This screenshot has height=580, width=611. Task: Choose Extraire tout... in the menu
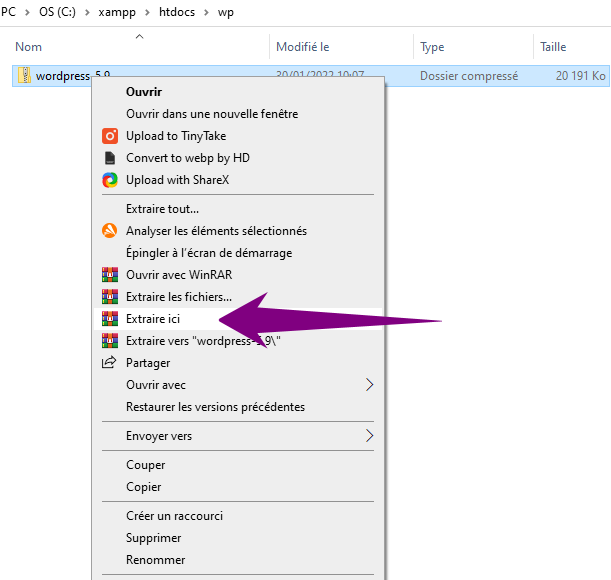tap(162, 209)
